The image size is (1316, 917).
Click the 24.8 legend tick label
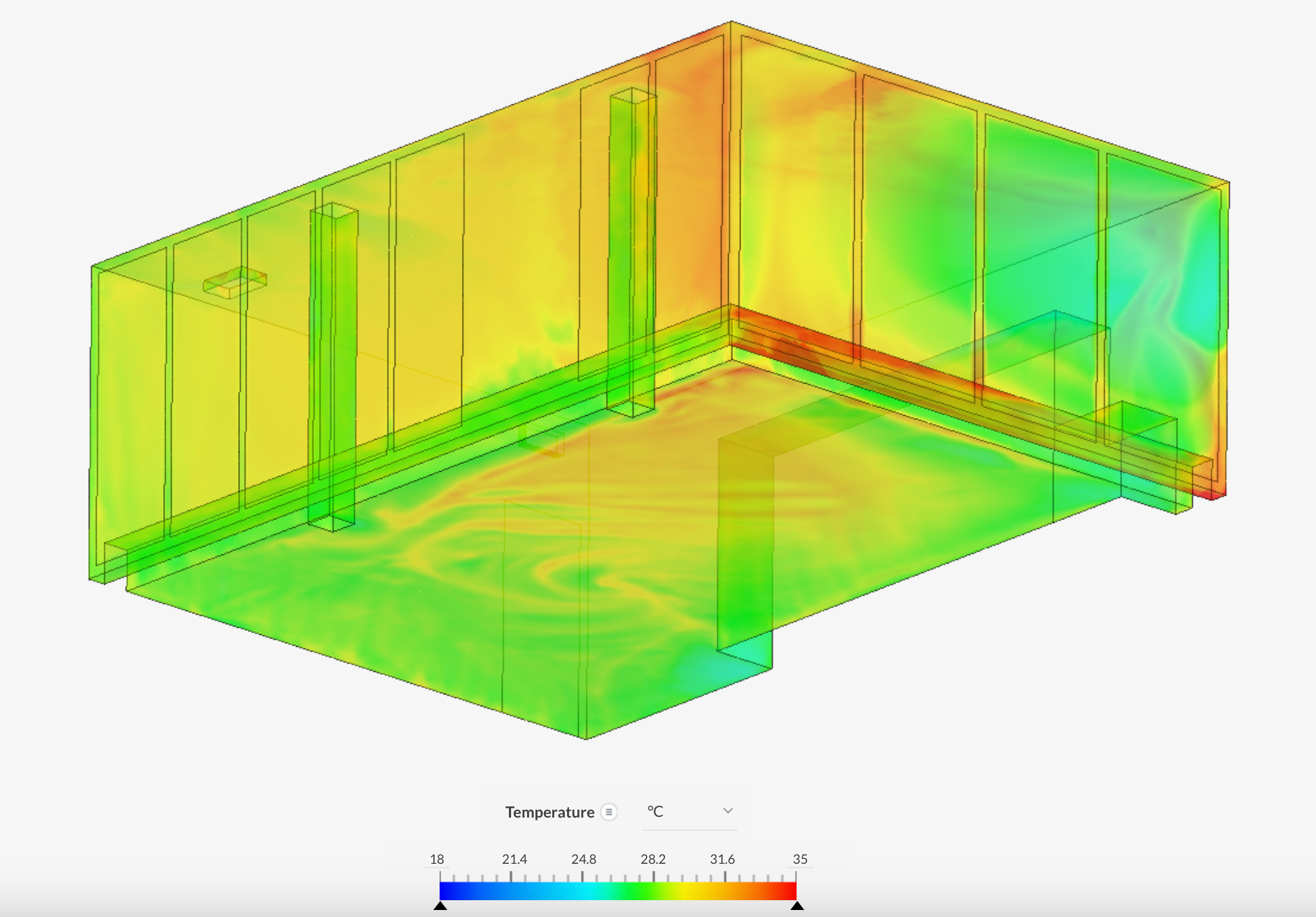[x=583, y=859]
